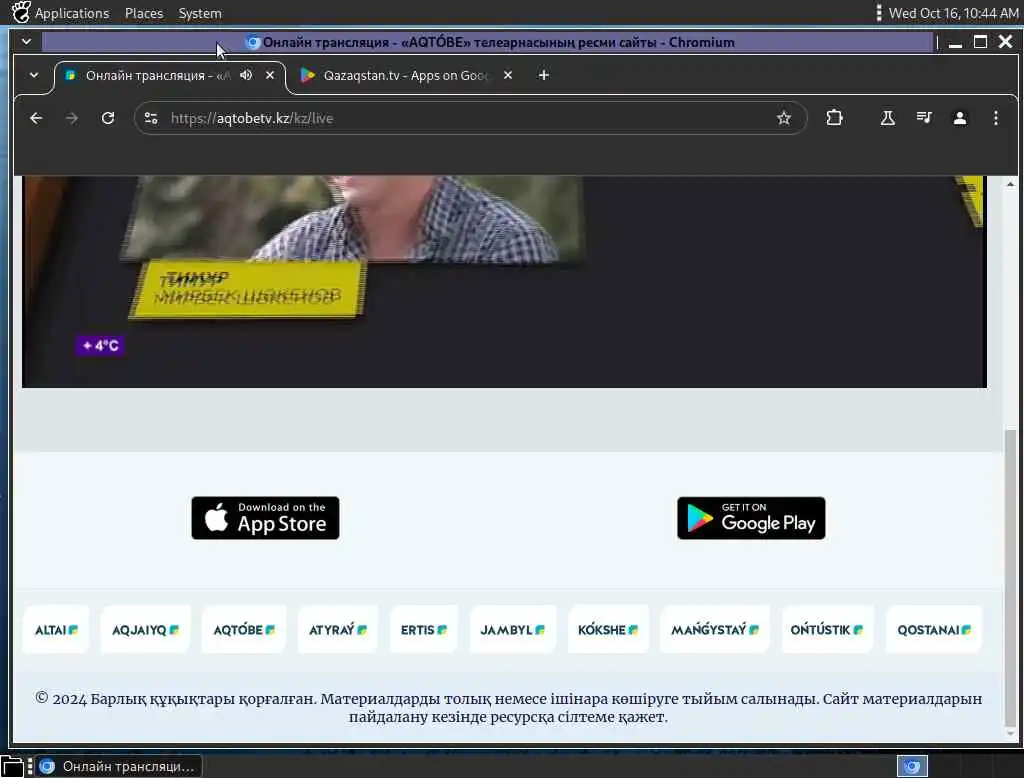
Task: Click Download on the App Store badge
Action: click(265, 518)
